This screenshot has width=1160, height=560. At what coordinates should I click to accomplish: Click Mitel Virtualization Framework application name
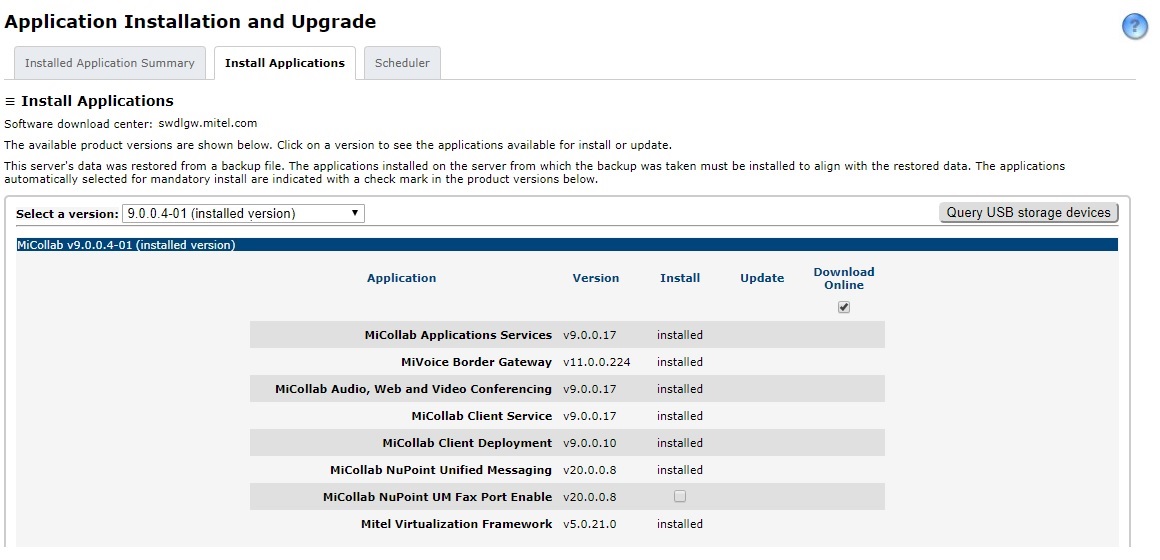(456, 524)
